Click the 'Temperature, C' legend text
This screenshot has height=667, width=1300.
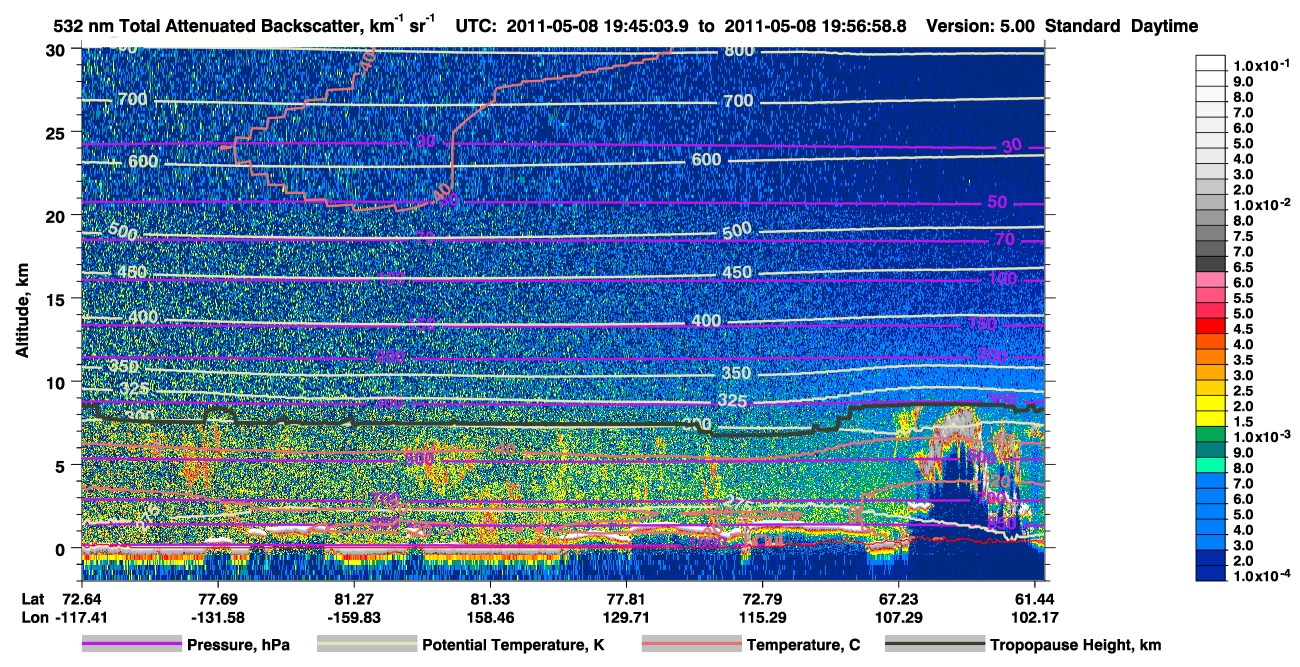[803, 645]
